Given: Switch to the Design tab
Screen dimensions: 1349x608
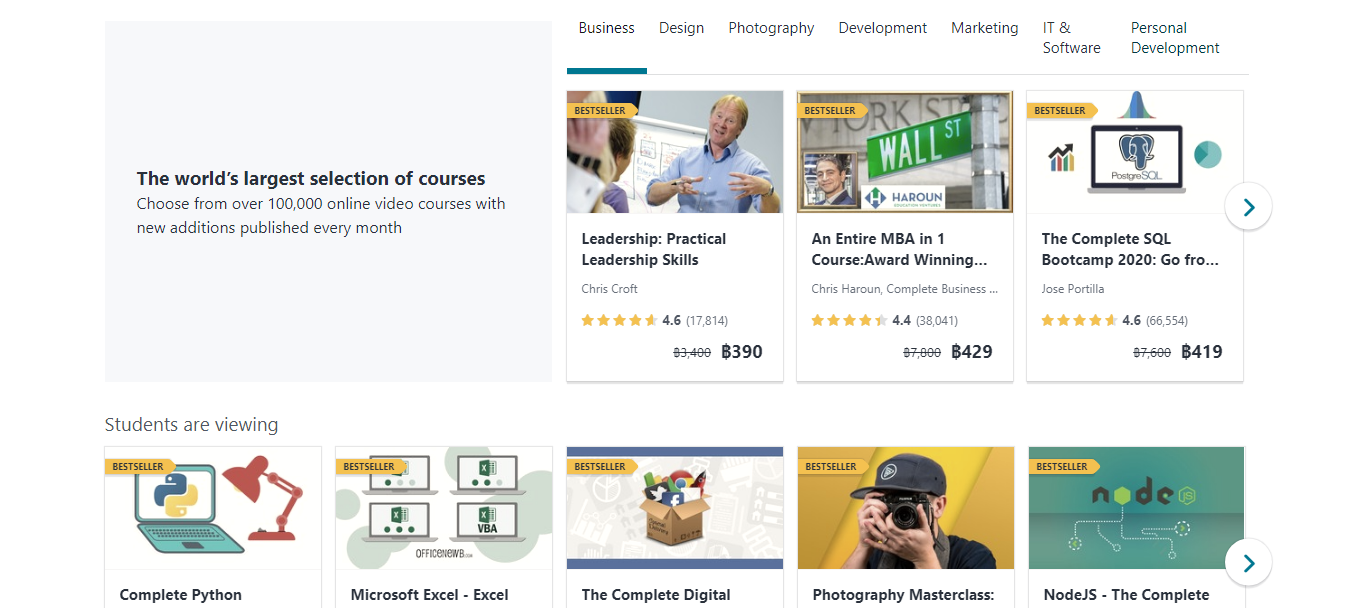Looking at the screenshot, I should pyautogui.click(x=681, y=28).
